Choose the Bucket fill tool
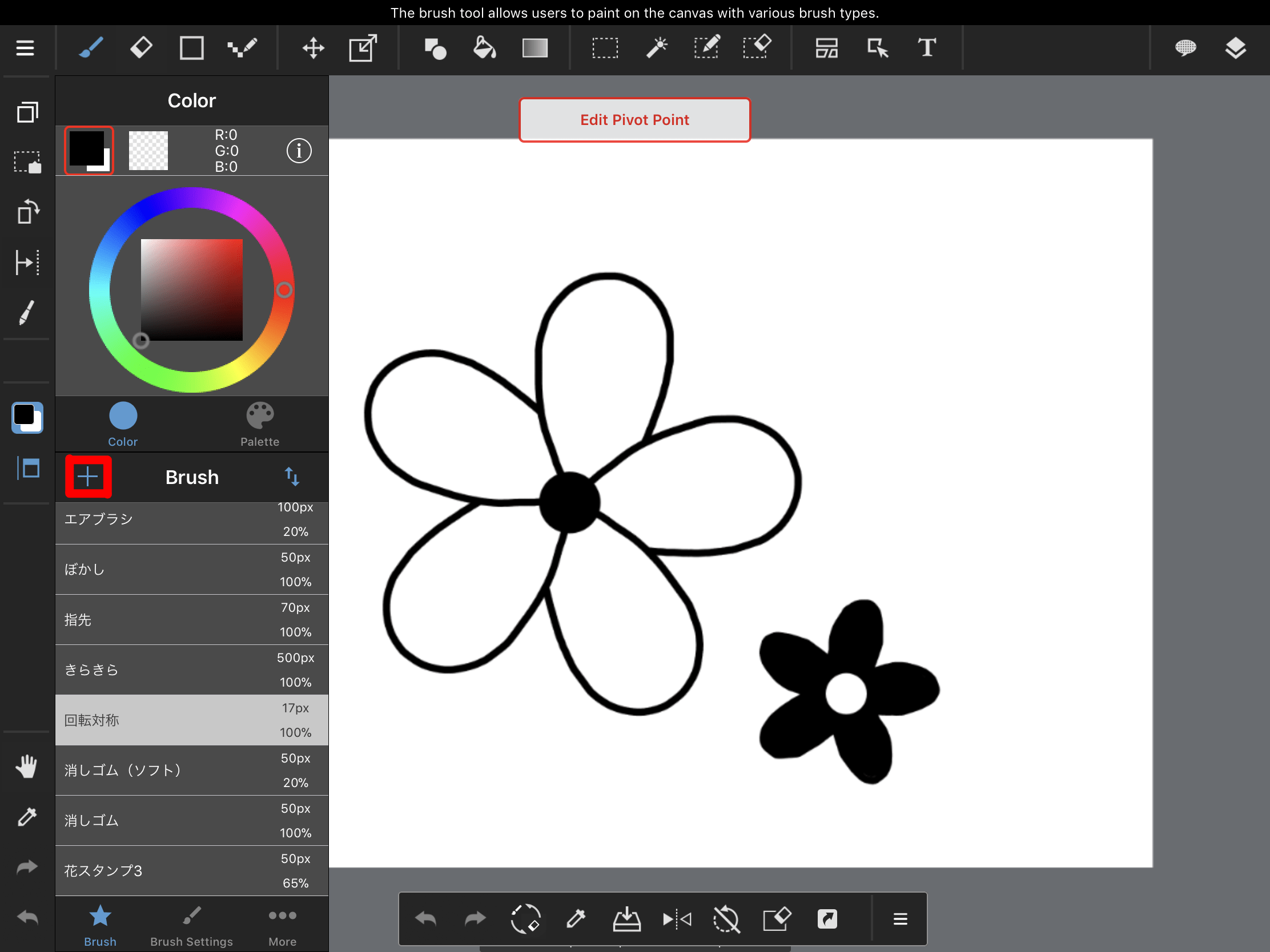The width and height of the screenshot is (1270, 952). coord(484,48)
